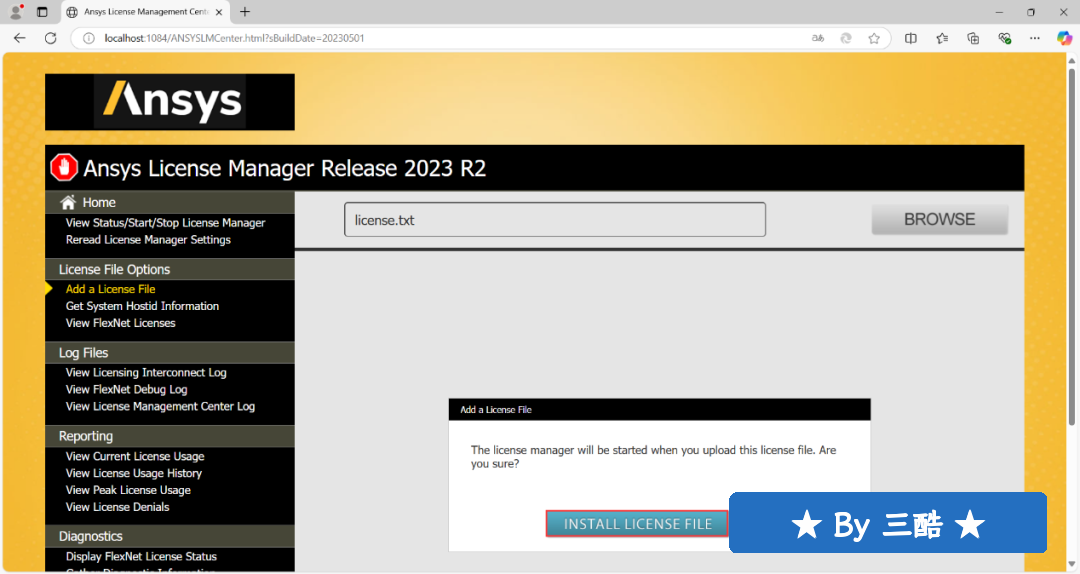This screenshot has width=1080, height=574.
Task: Click the Add a License File dialog title
Action: [496, 409]
